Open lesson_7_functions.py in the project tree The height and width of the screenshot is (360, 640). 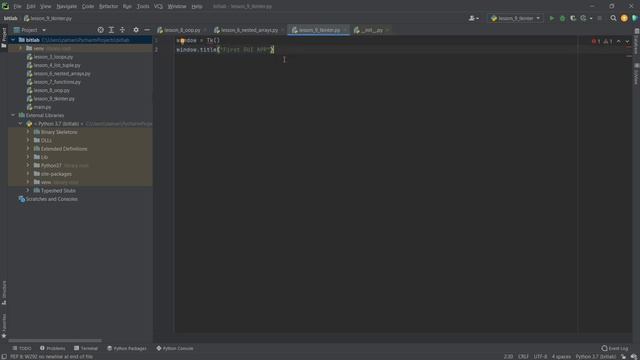pos(57,82)
